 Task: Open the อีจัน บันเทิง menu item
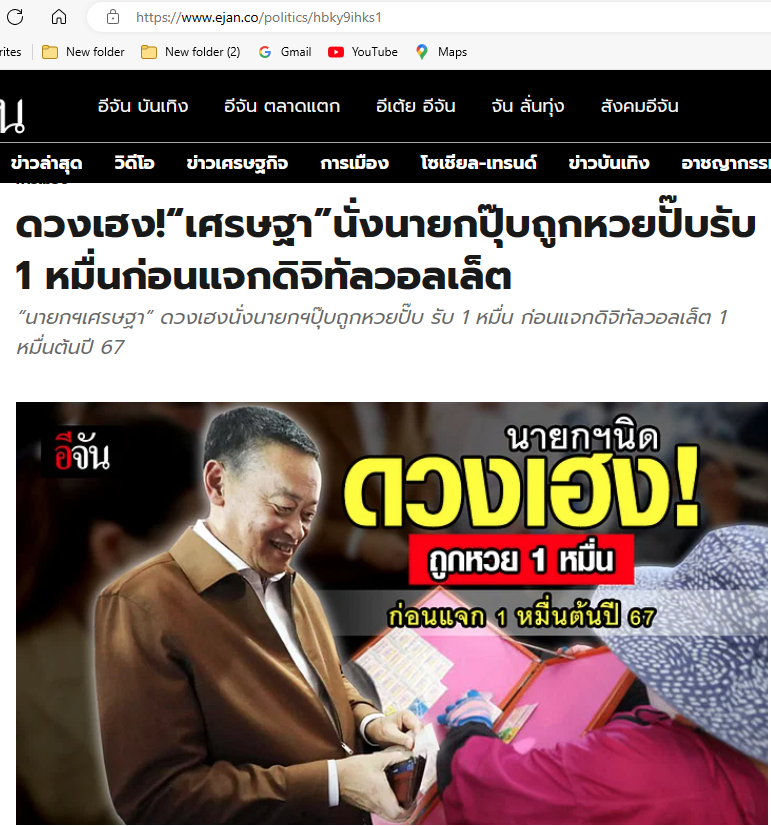click(x=143, y=106)
